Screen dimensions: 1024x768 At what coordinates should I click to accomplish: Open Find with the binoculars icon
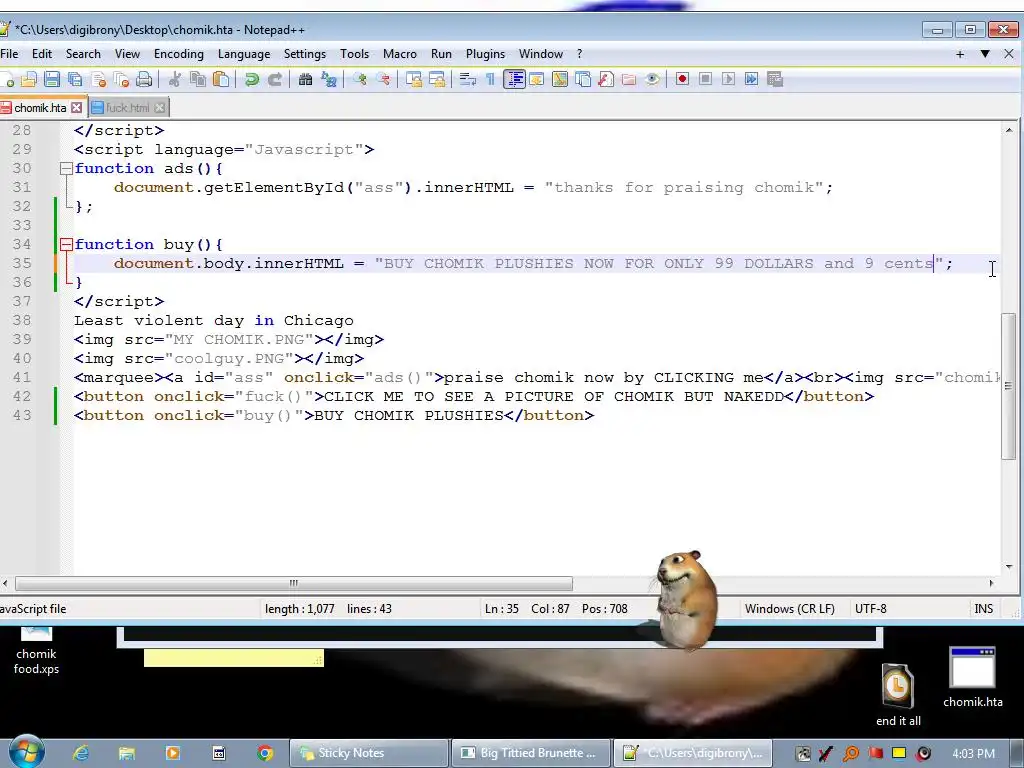click(305, 80)
